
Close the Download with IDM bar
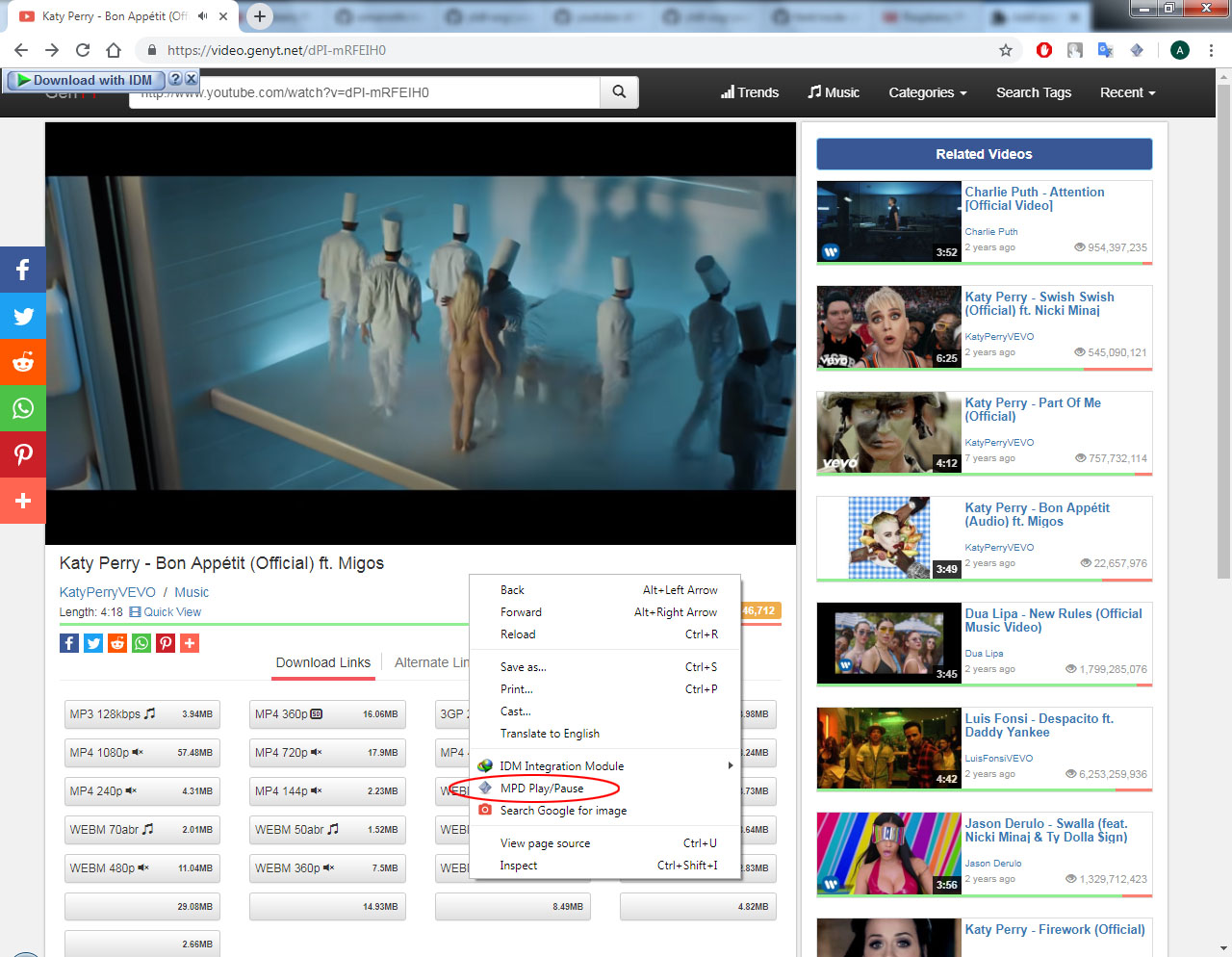(x=191, y=80)
